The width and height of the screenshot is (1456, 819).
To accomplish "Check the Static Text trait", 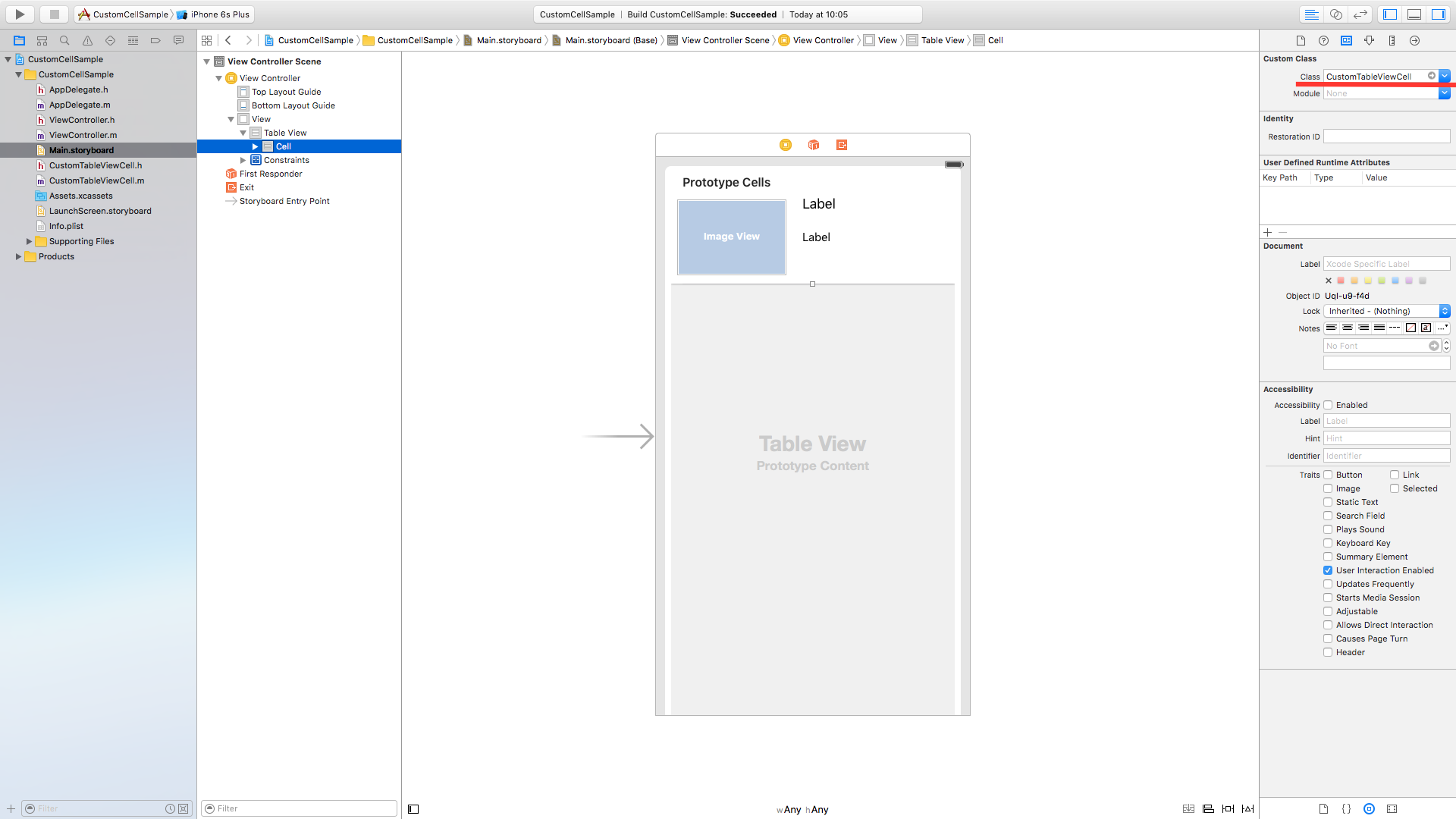I will [x=1328, y=503].
